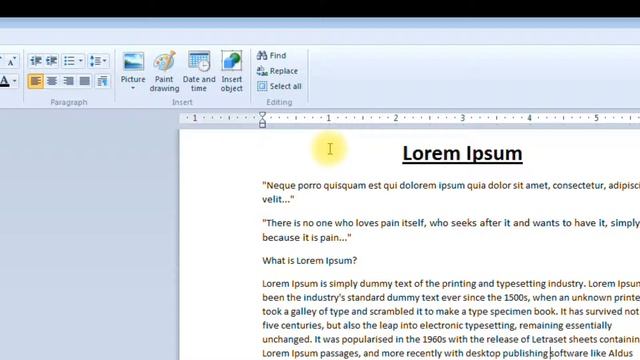The height and width of the screenshot is (360, 640).
Task: Click the line starting 'unchanged. It was popularised'
Action: [451, 339]
